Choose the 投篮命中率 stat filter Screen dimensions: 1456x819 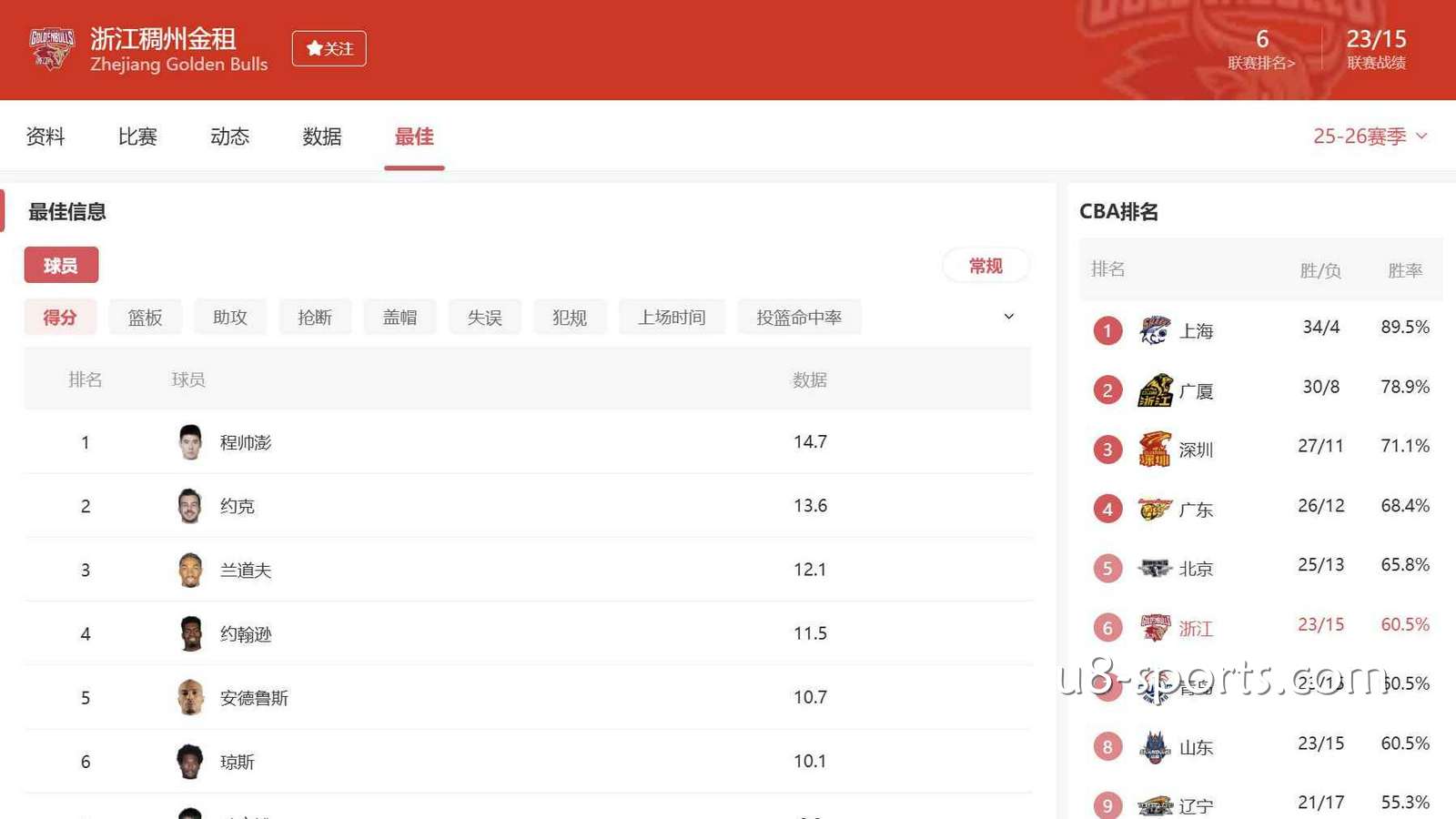[x=799, y=318]
